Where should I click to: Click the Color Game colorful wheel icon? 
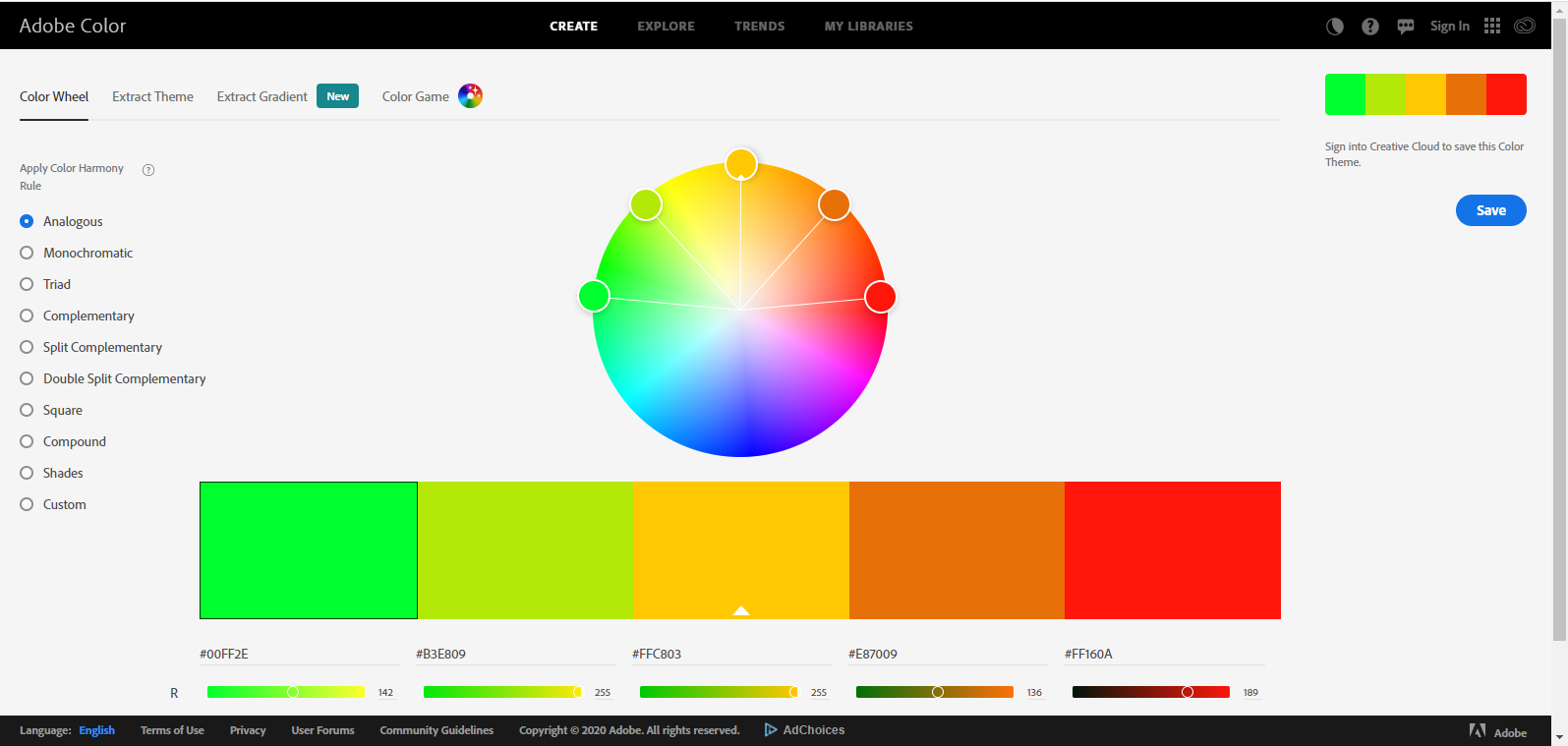[x=471, y=96]
